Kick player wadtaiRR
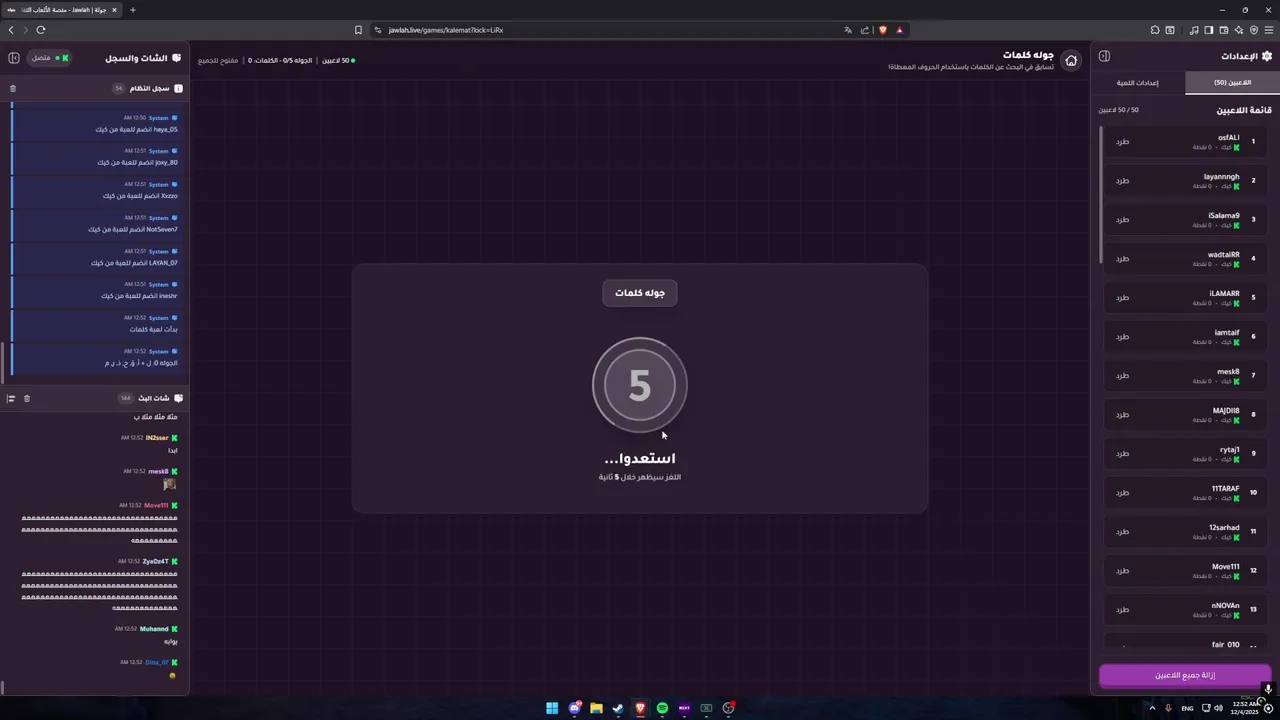 point(1122,259)
